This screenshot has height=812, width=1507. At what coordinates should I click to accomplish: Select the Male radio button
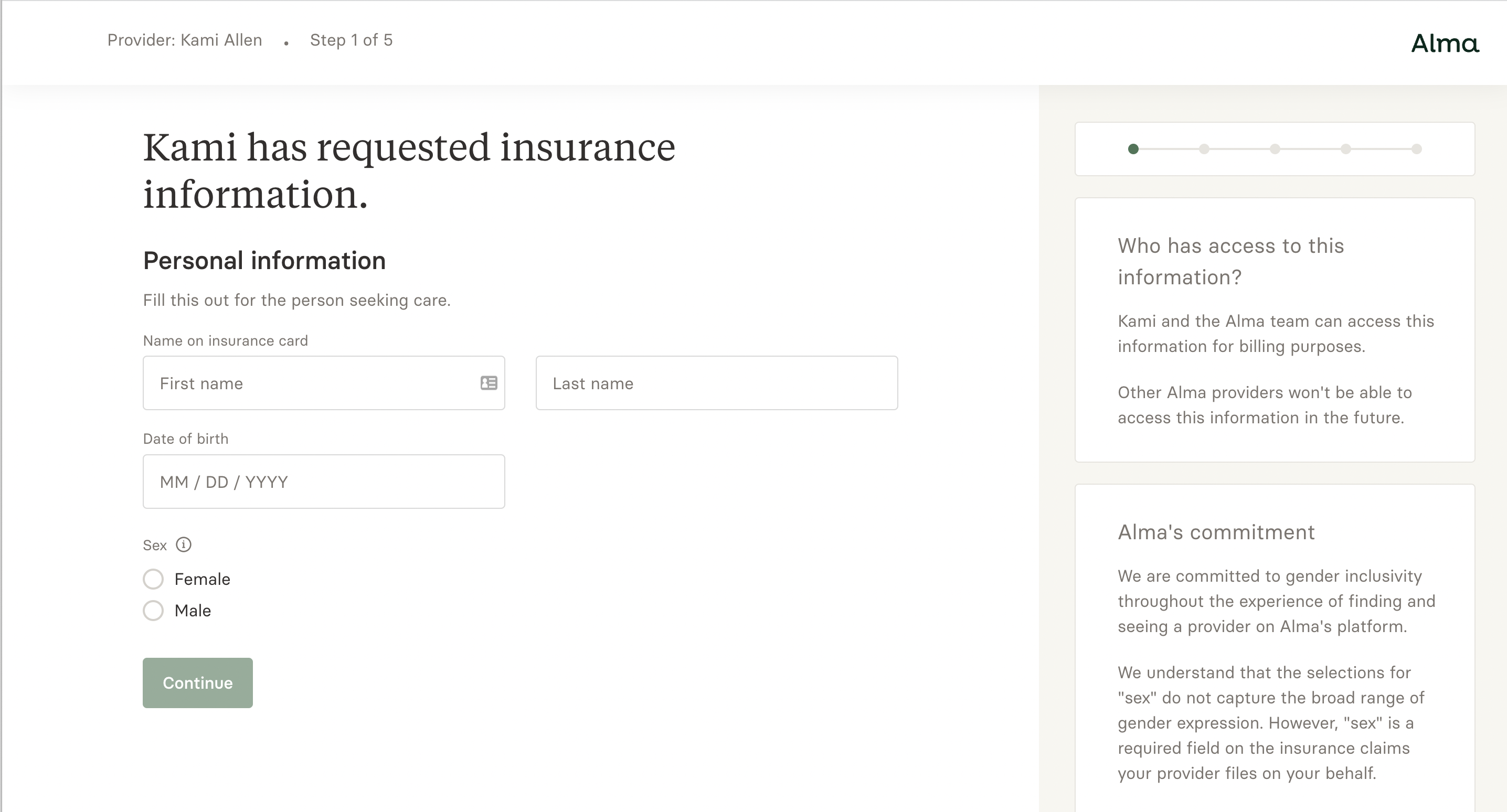tap(153, 611)
